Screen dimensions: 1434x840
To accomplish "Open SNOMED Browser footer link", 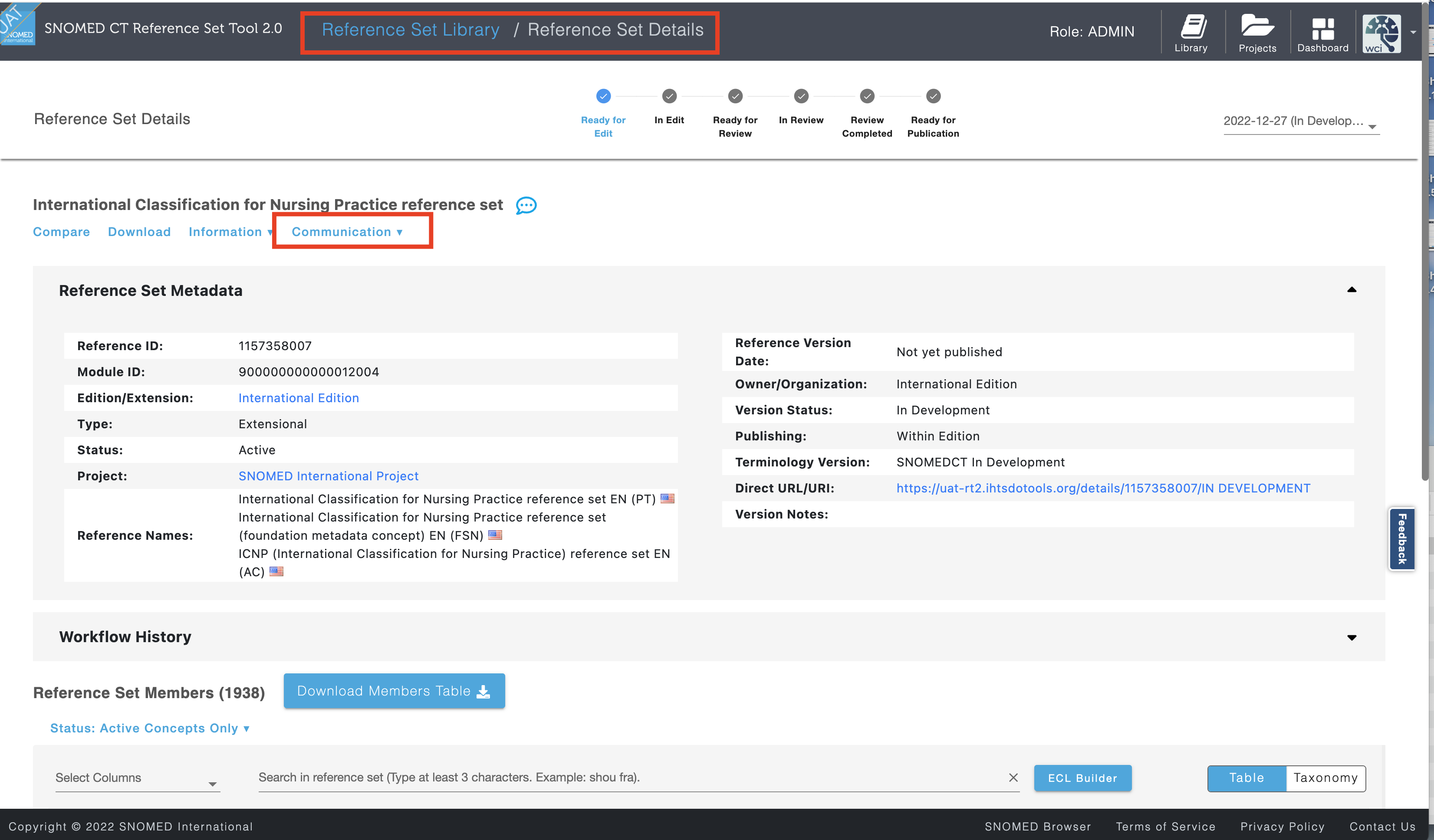I will 1037,827.
